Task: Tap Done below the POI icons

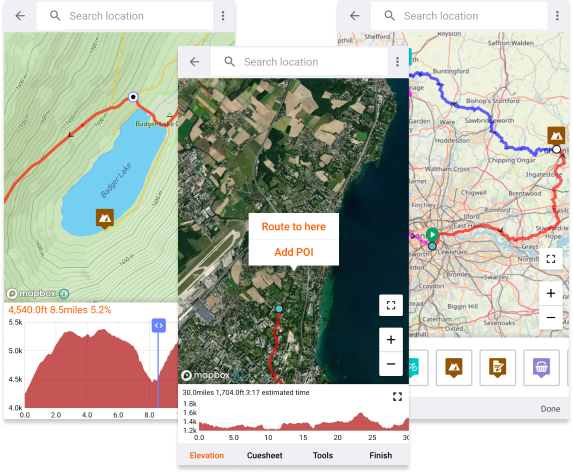Action: click(550, 409)
